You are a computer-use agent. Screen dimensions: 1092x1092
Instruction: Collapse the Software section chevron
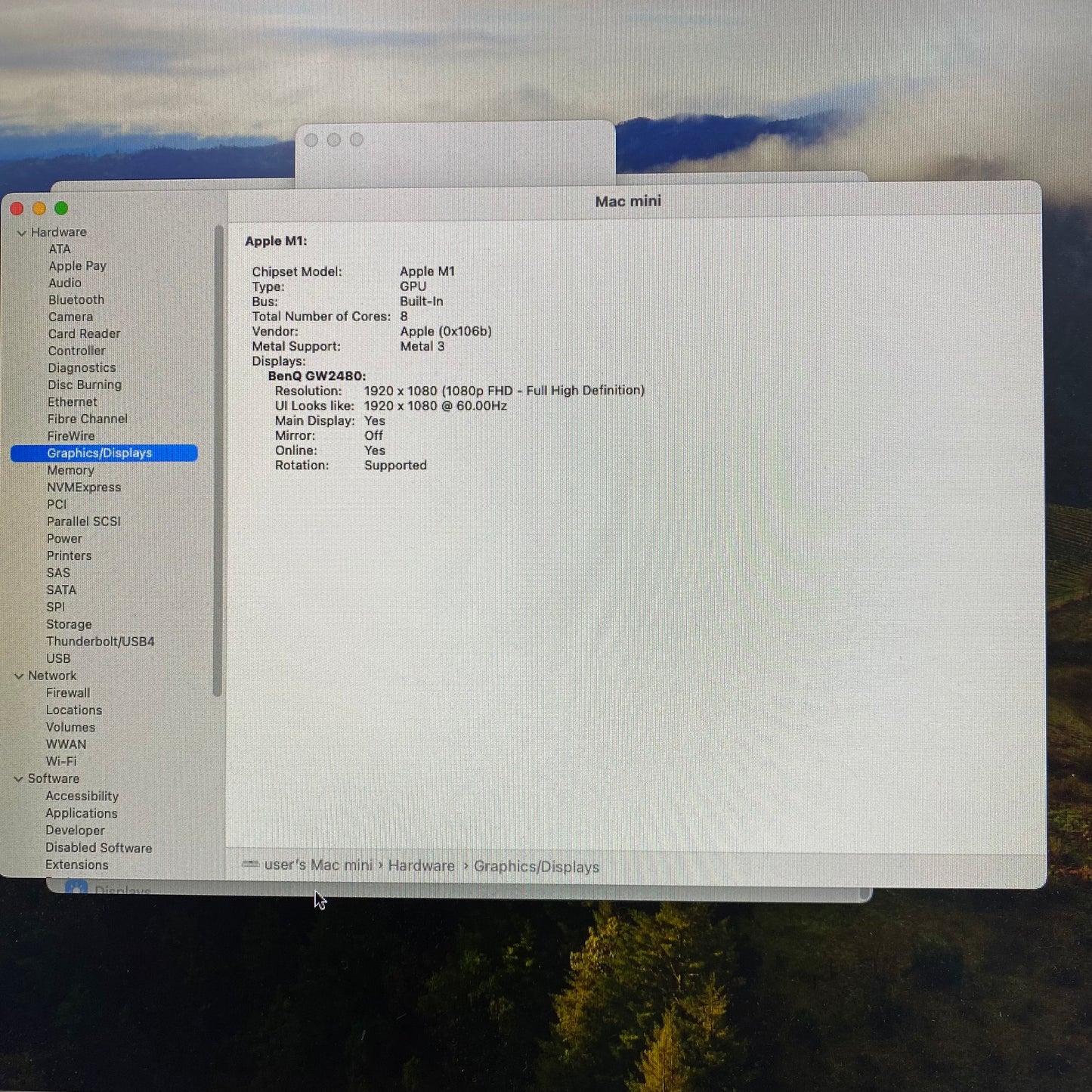pos(18,779)
